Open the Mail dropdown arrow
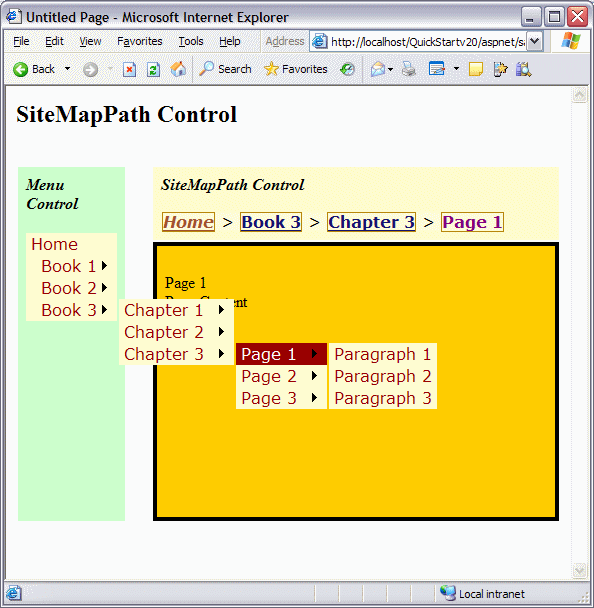The height and width of the screenshot is (608, 594). [390, 69]
